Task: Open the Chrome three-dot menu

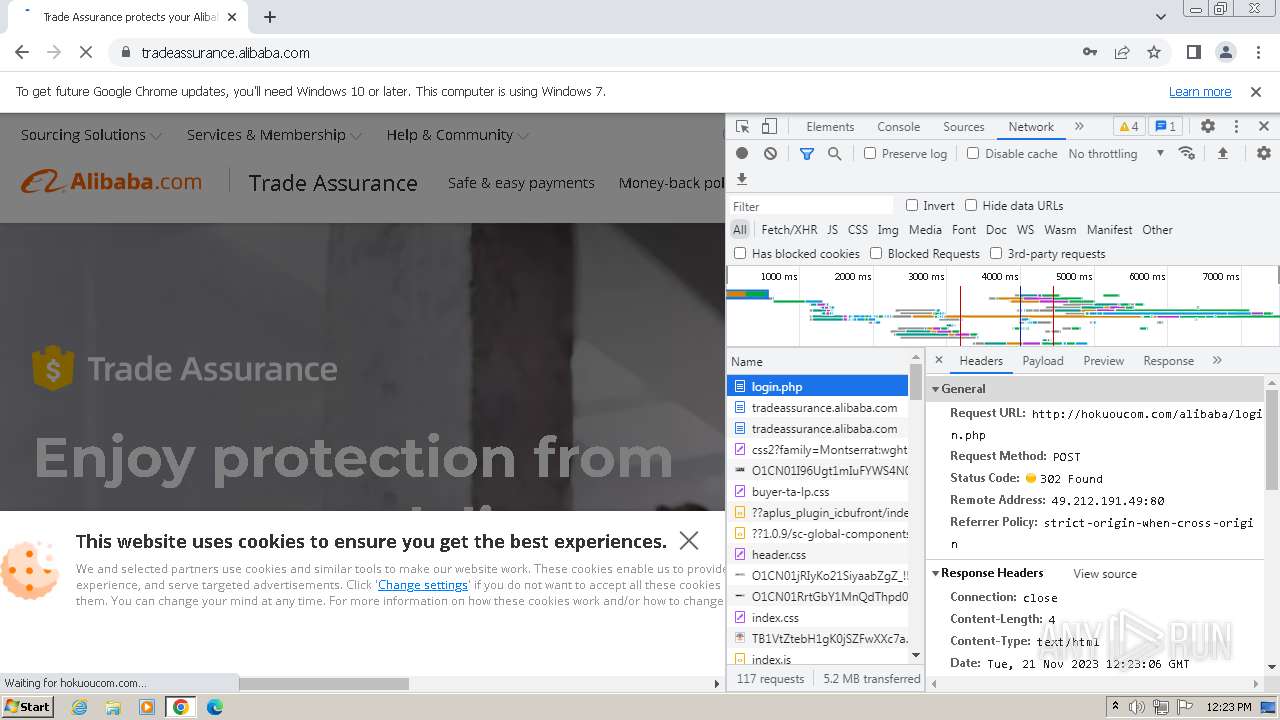Action: [x=1257, y=52]
